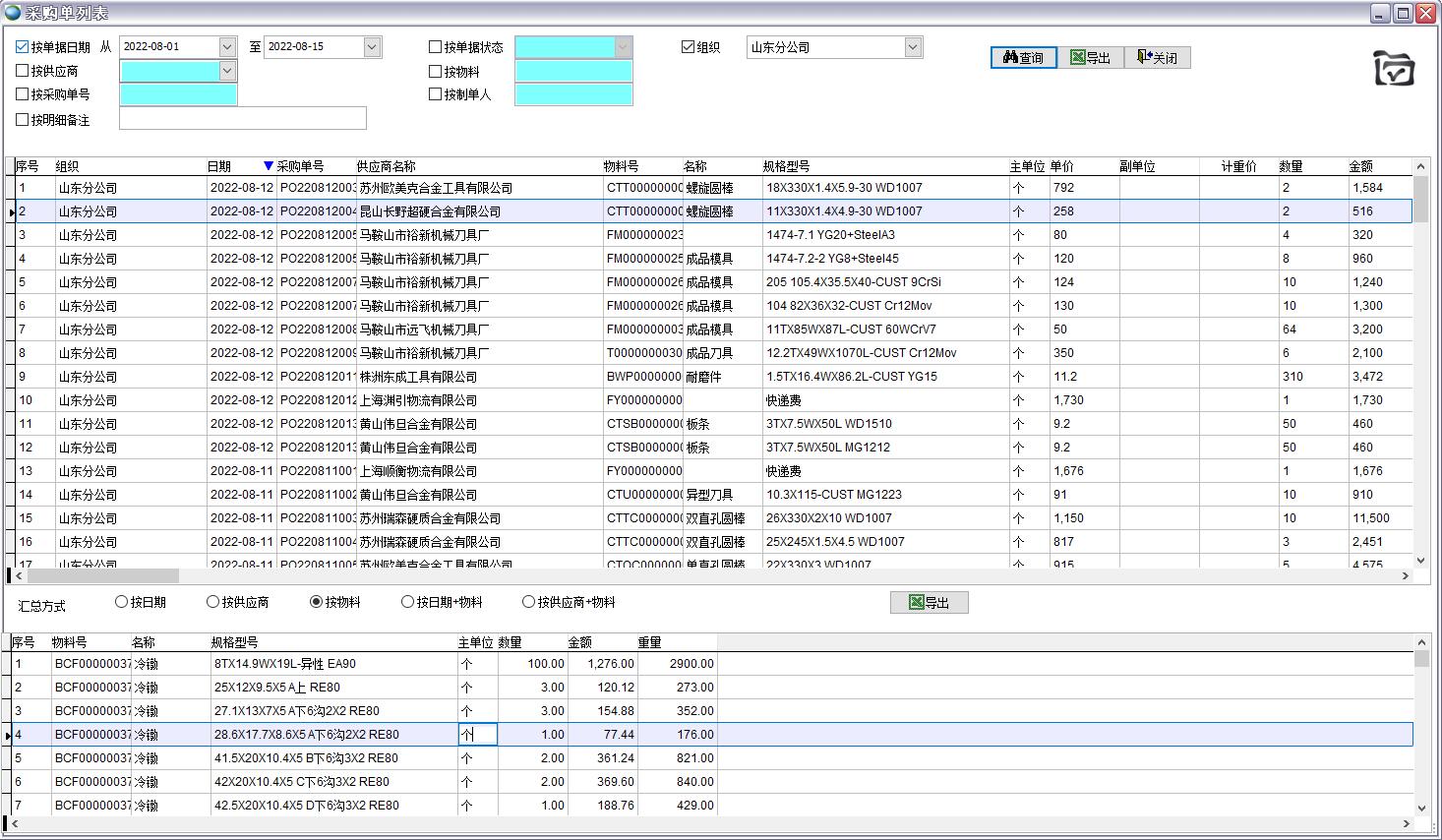Click the 按明细备注 text input field
Viewport: 1442px width, 840px height.
pyautogui.click(x=242, y=119)
